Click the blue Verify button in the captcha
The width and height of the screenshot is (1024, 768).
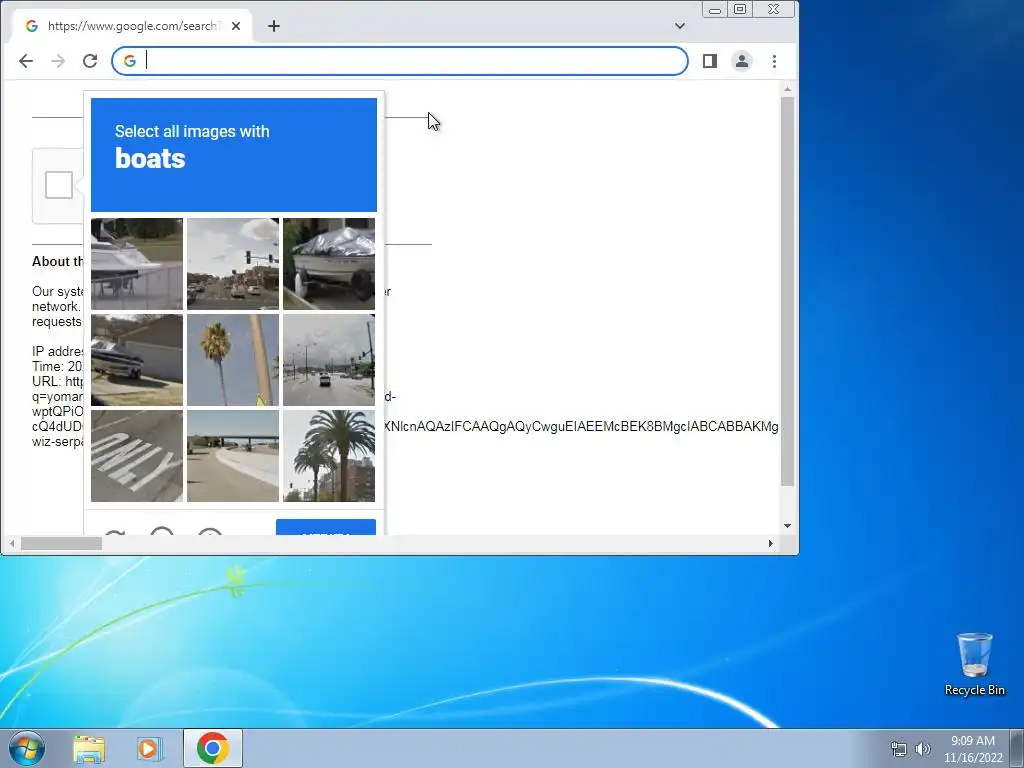click(326, 527)
